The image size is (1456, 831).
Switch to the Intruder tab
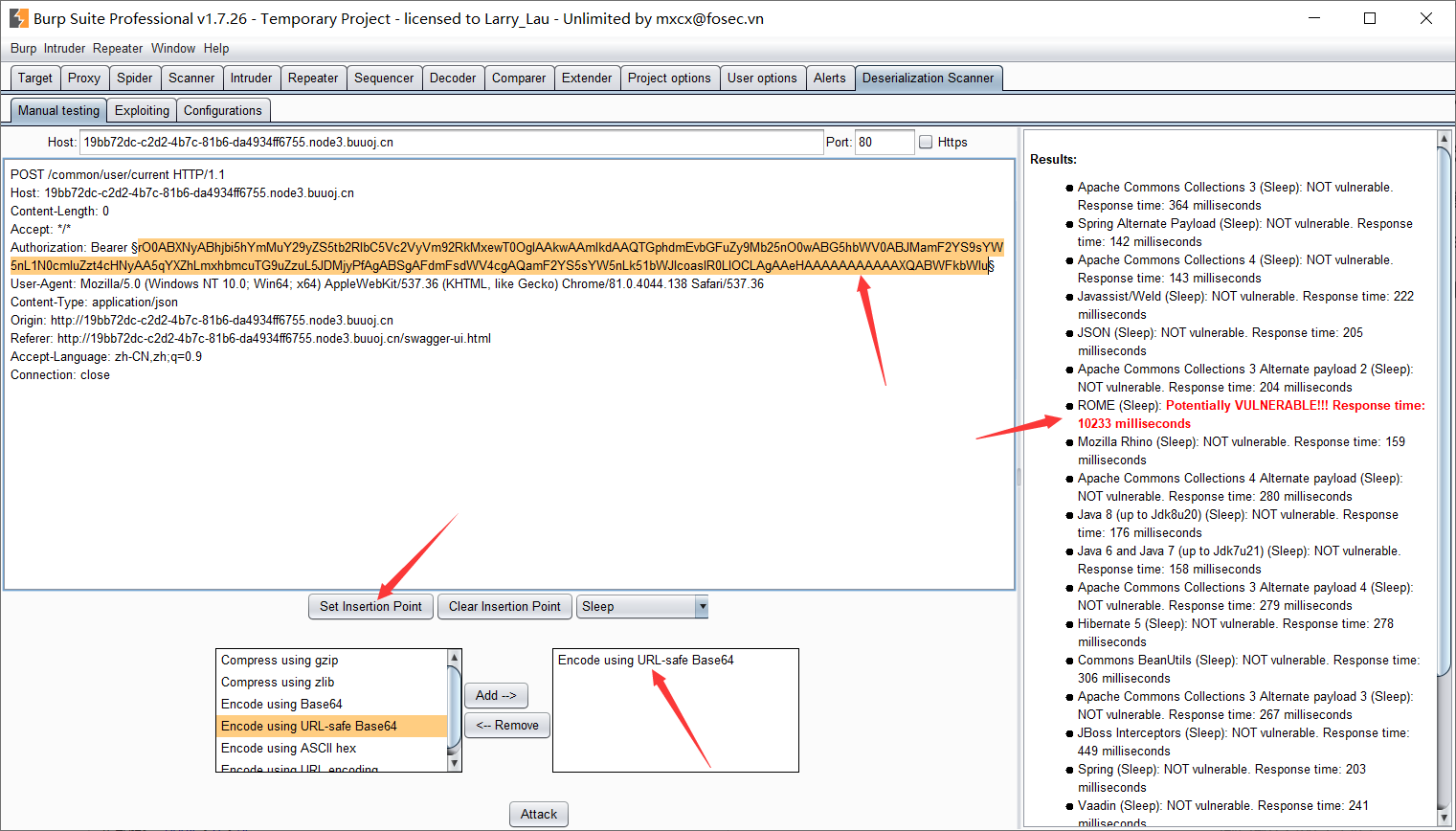coord(251,79)
